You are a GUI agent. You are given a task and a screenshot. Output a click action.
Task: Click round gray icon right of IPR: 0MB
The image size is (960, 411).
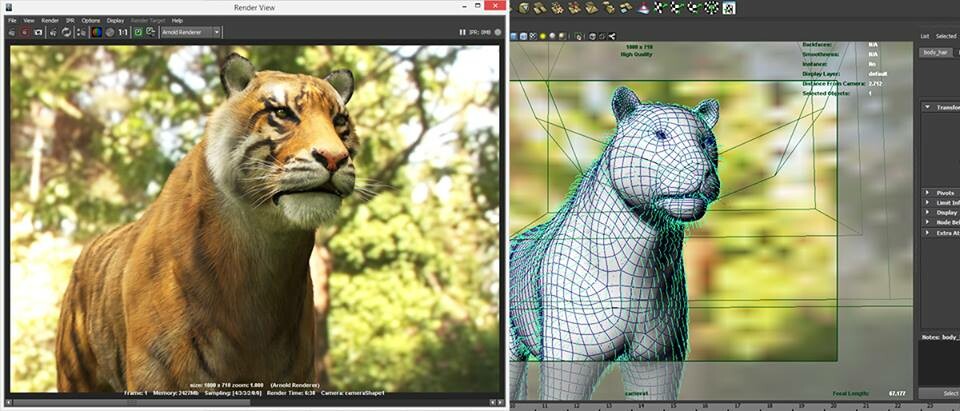[x=498, y=32]
